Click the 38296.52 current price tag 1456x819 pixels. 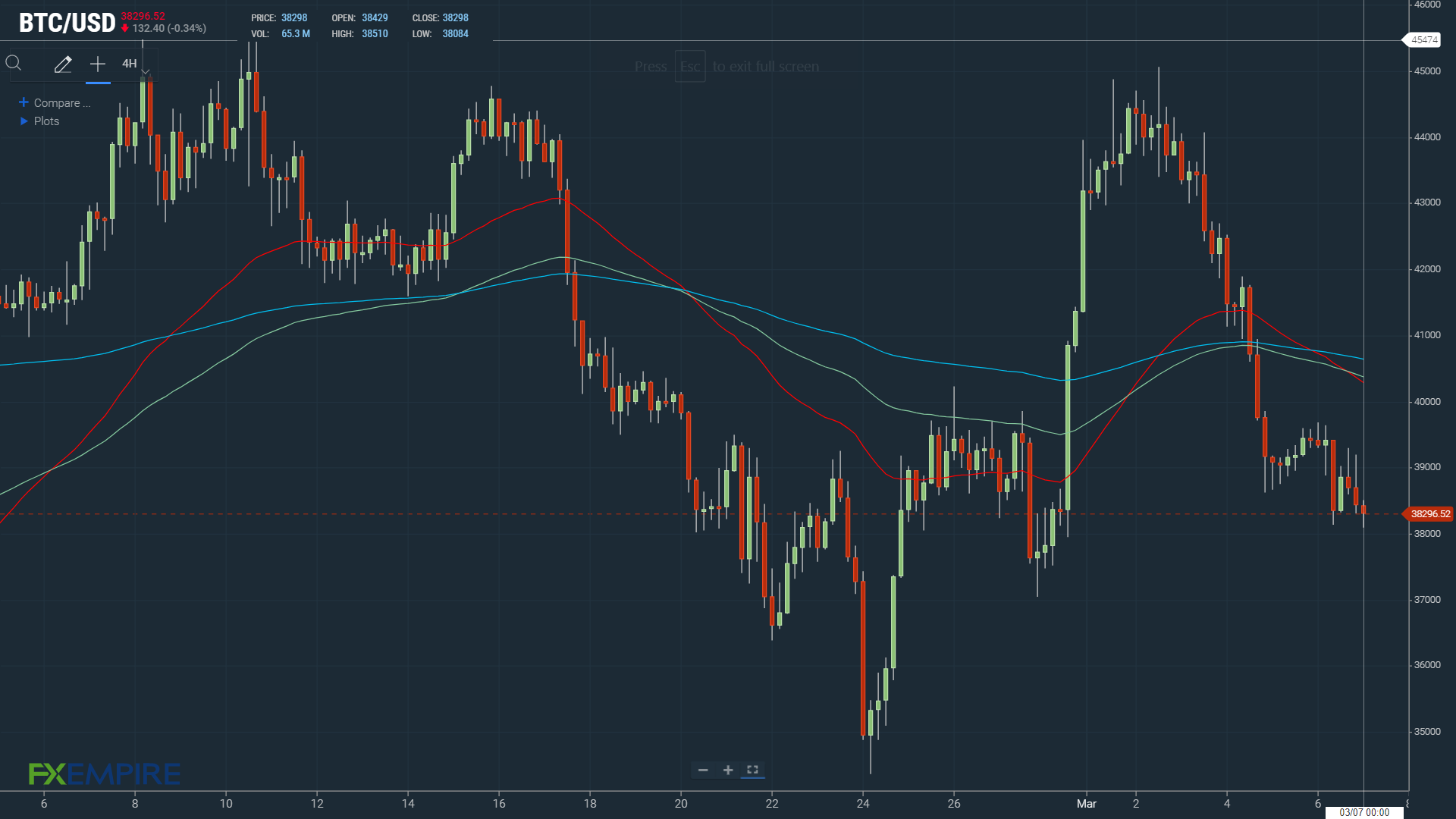[1429, 514]
